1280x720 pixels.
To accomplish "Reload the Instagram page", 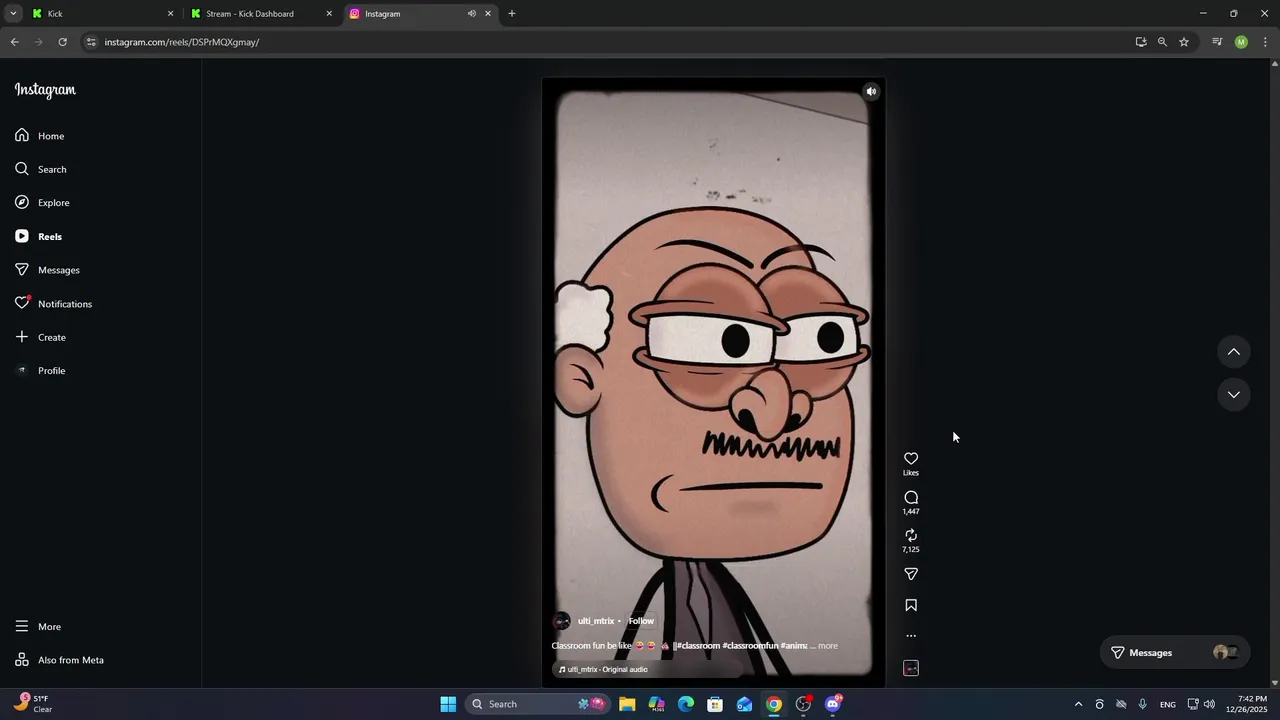I will point(62,42).
